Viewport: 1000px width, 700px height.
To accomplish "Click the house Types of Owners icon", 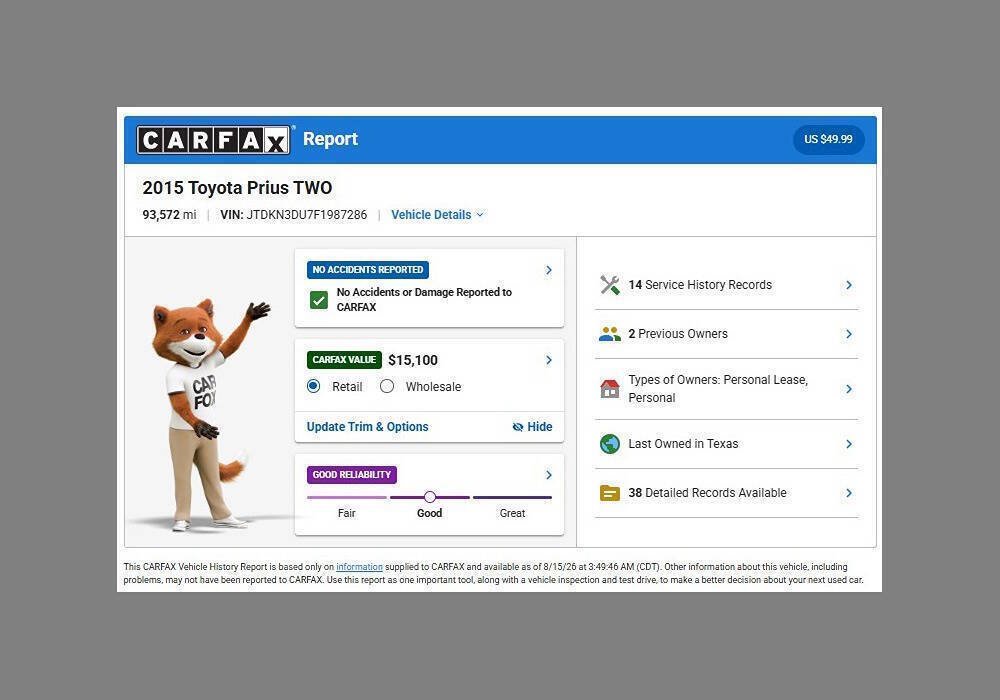I will point(610,389).
